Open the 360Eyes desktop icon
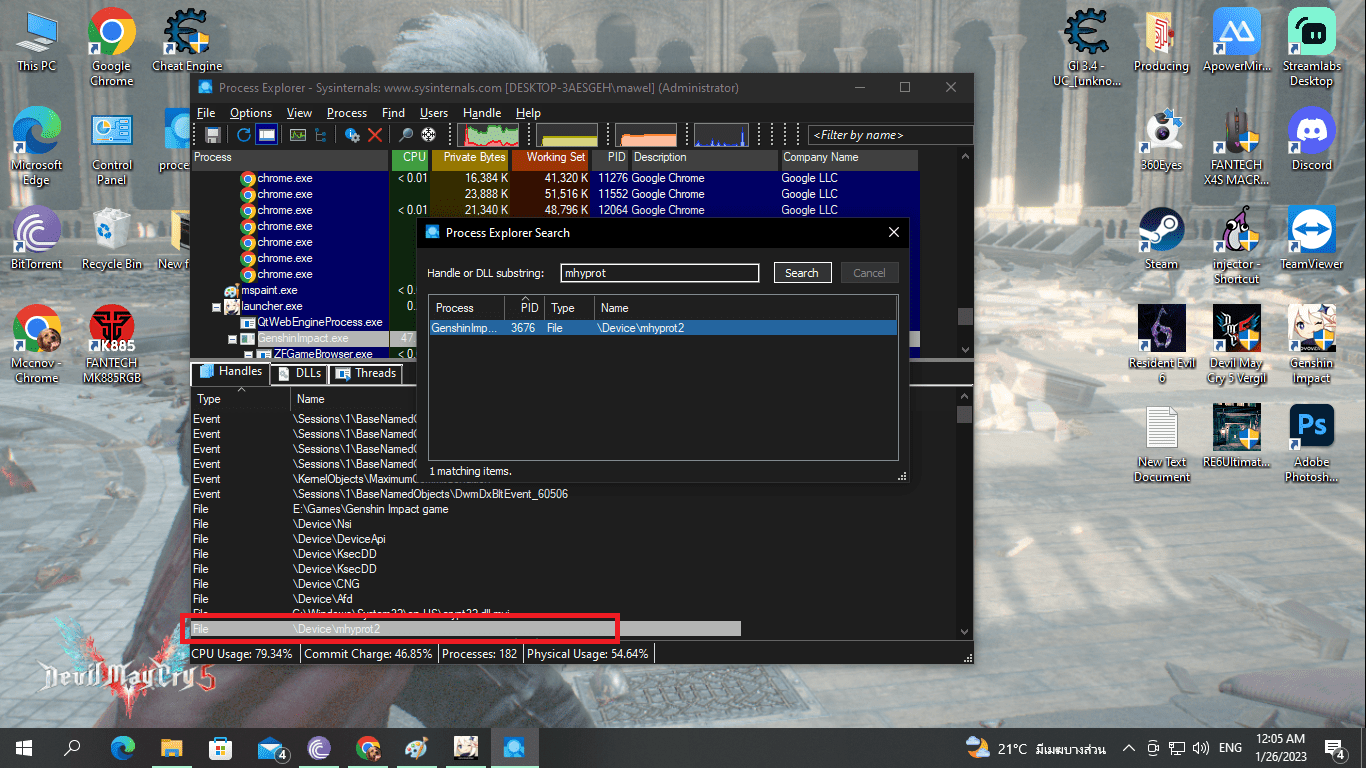The width and height of the screenshot is (1366, 768). [x=1161, y=139]
